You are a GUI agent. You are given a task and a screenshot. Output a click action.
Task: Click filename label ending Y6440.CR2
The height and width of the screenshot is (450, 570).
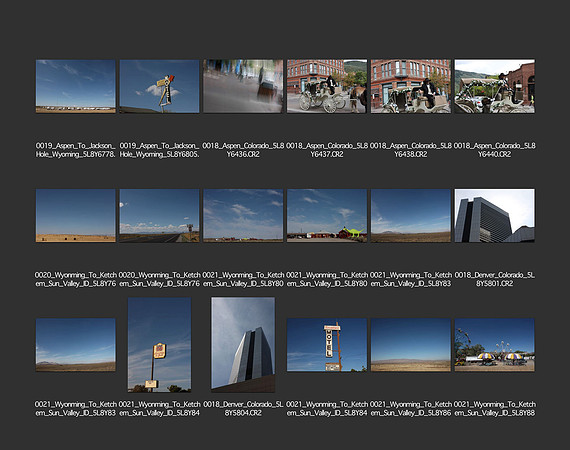[x=494, y=150]
